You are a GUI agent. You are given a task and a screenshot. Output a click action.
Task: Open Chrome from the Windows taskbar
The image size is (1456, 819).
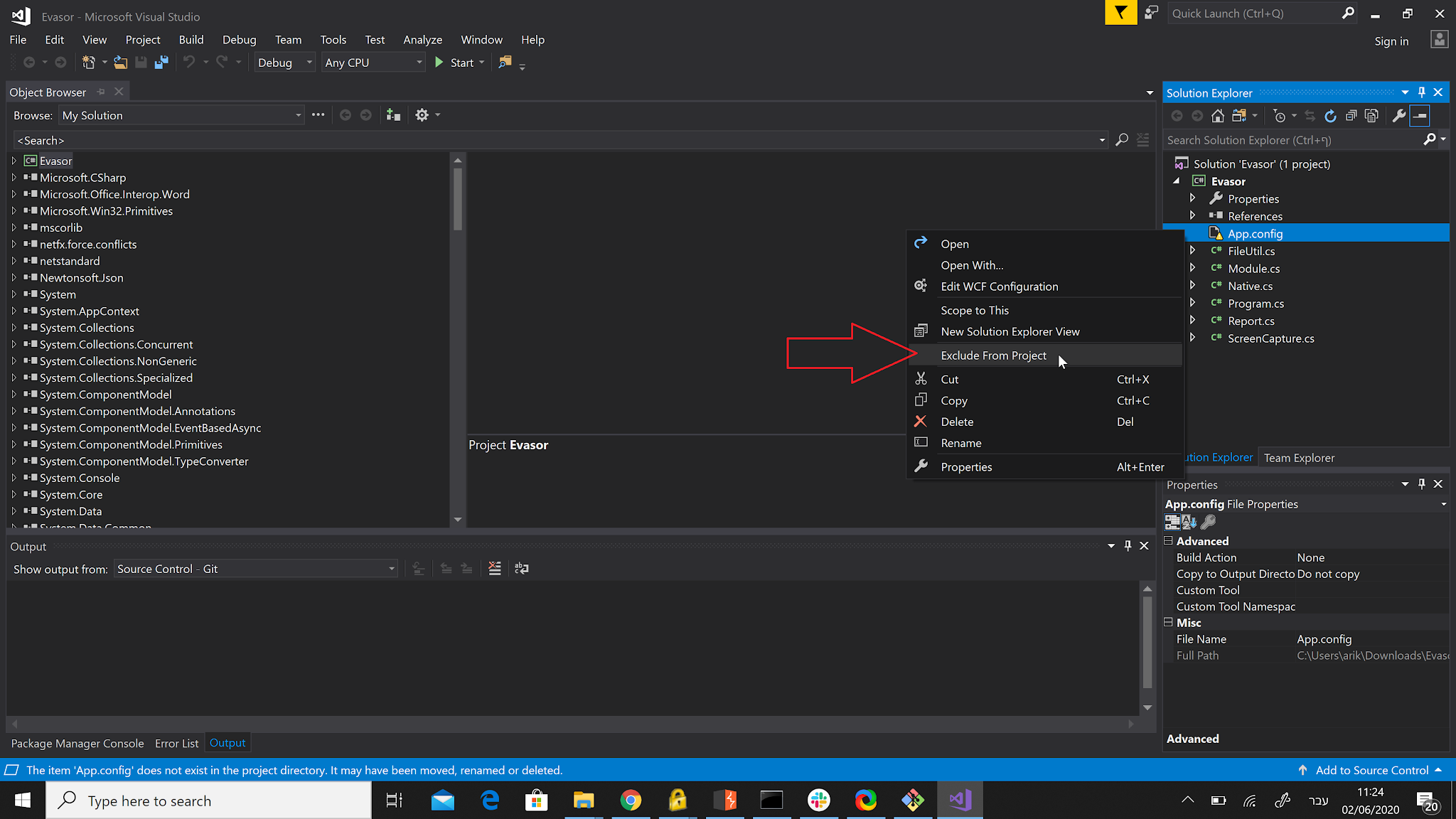pos(630,801)
